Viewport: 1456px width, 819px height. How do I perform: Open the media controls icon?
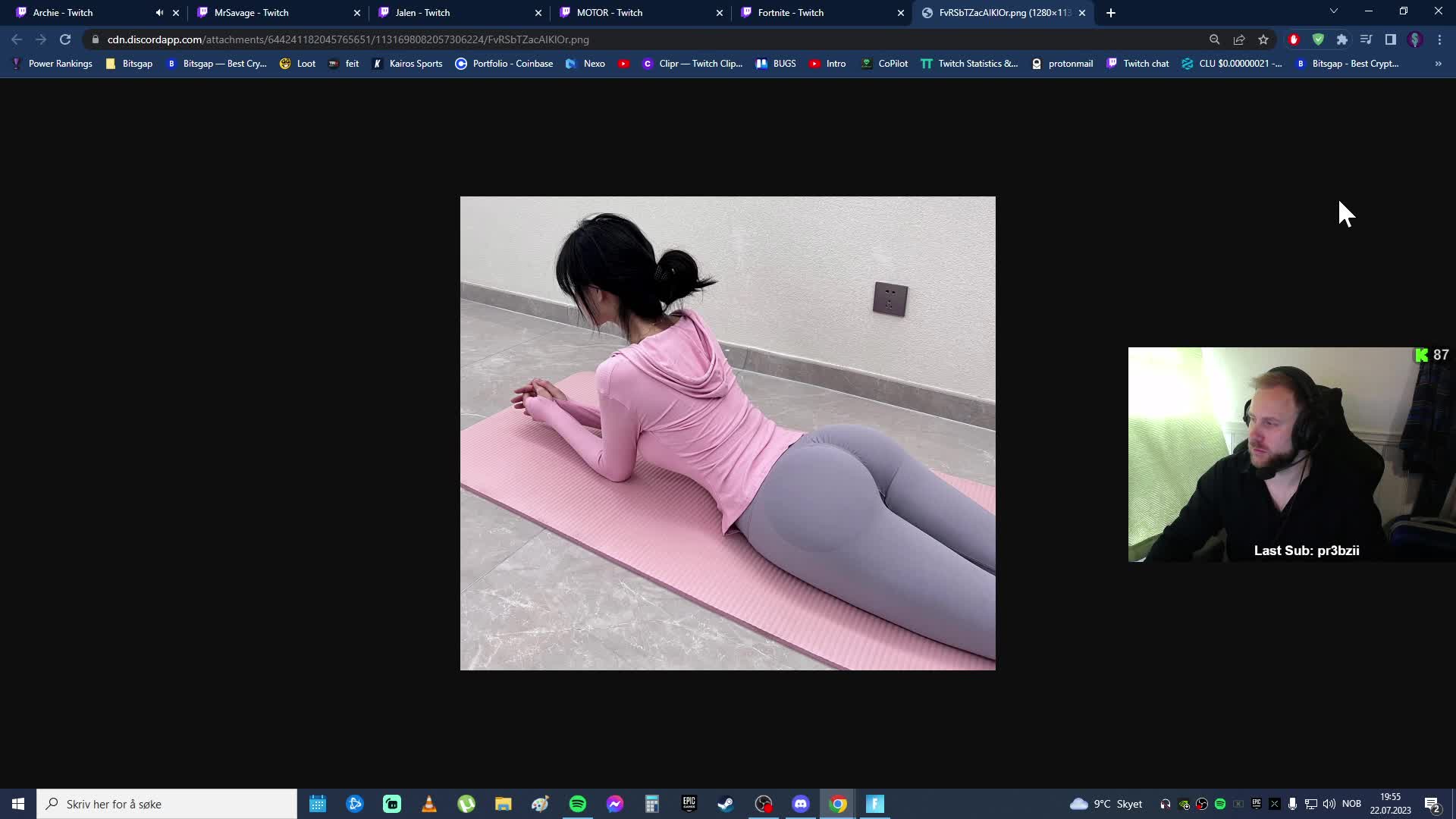point(1367,39)
